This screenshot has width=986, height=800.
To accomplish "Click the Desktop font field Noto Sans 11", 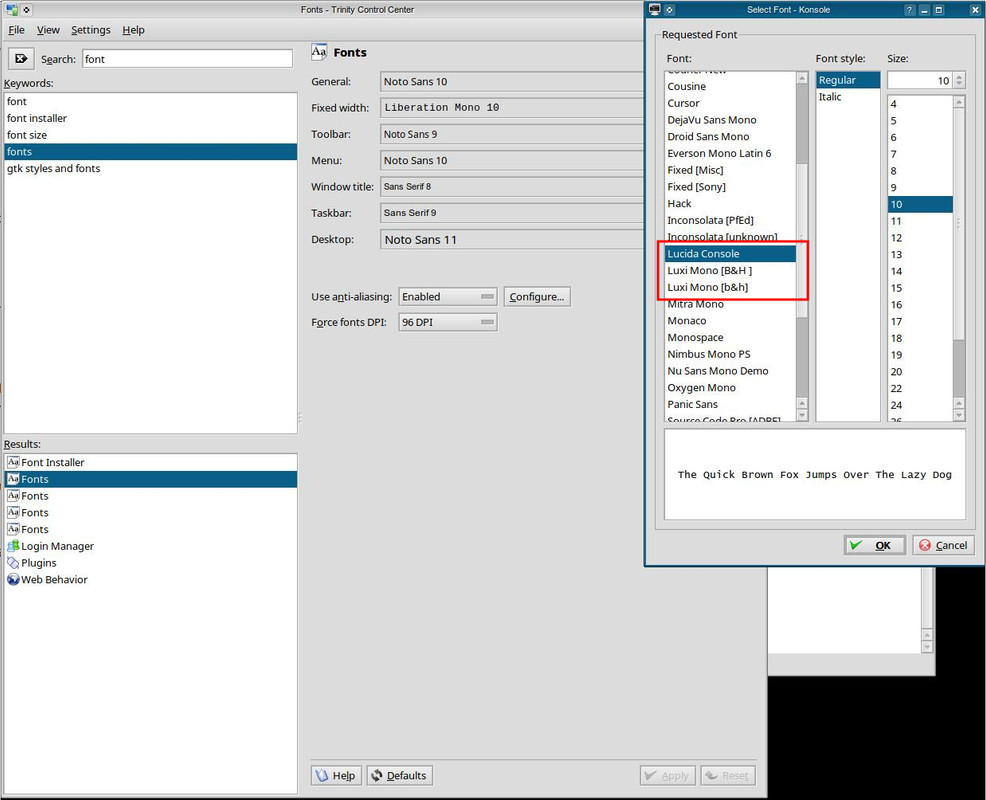I will pos(512,240).
